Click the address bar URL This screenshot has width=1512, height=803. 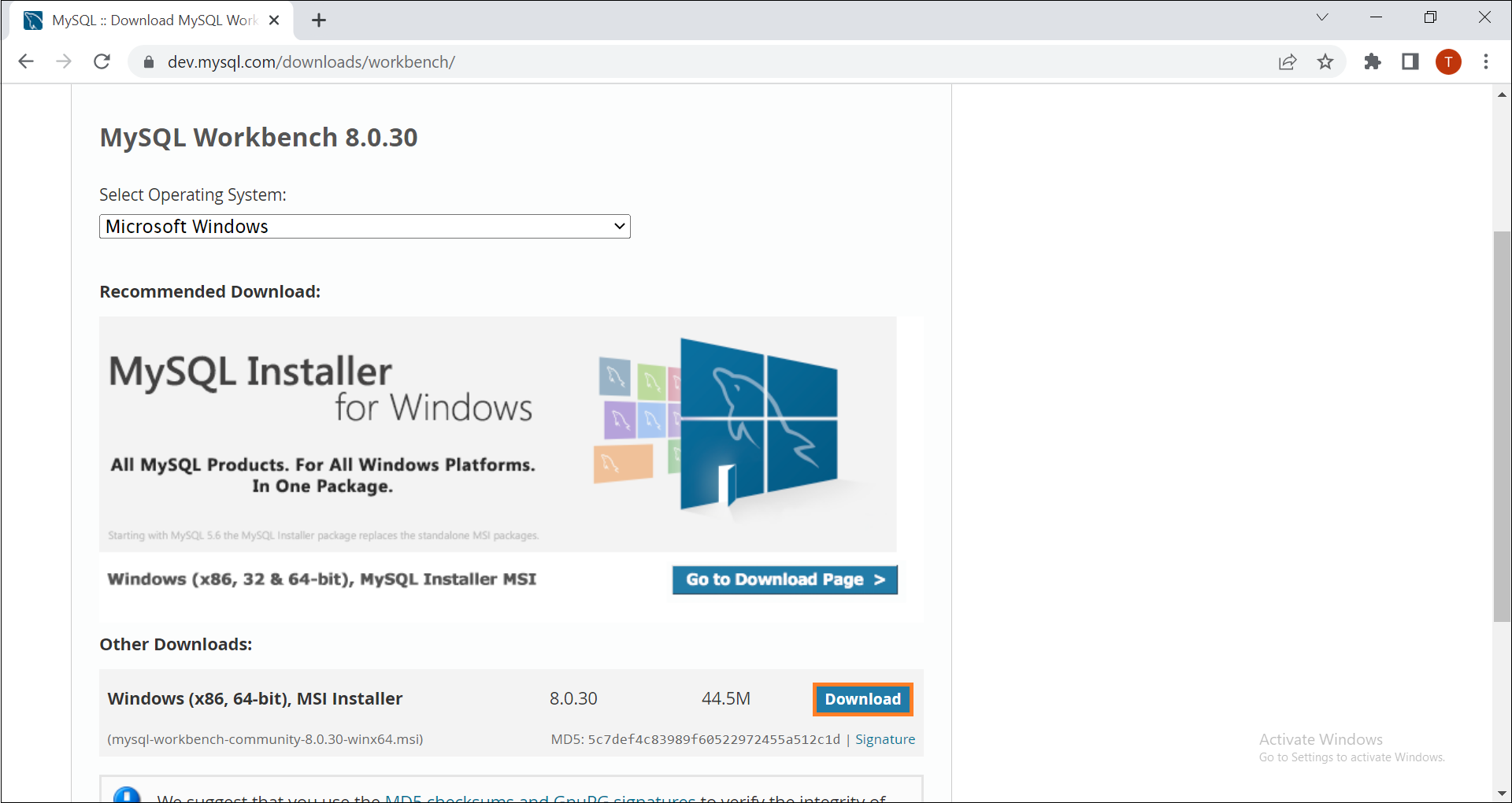[x=311, y=62]
